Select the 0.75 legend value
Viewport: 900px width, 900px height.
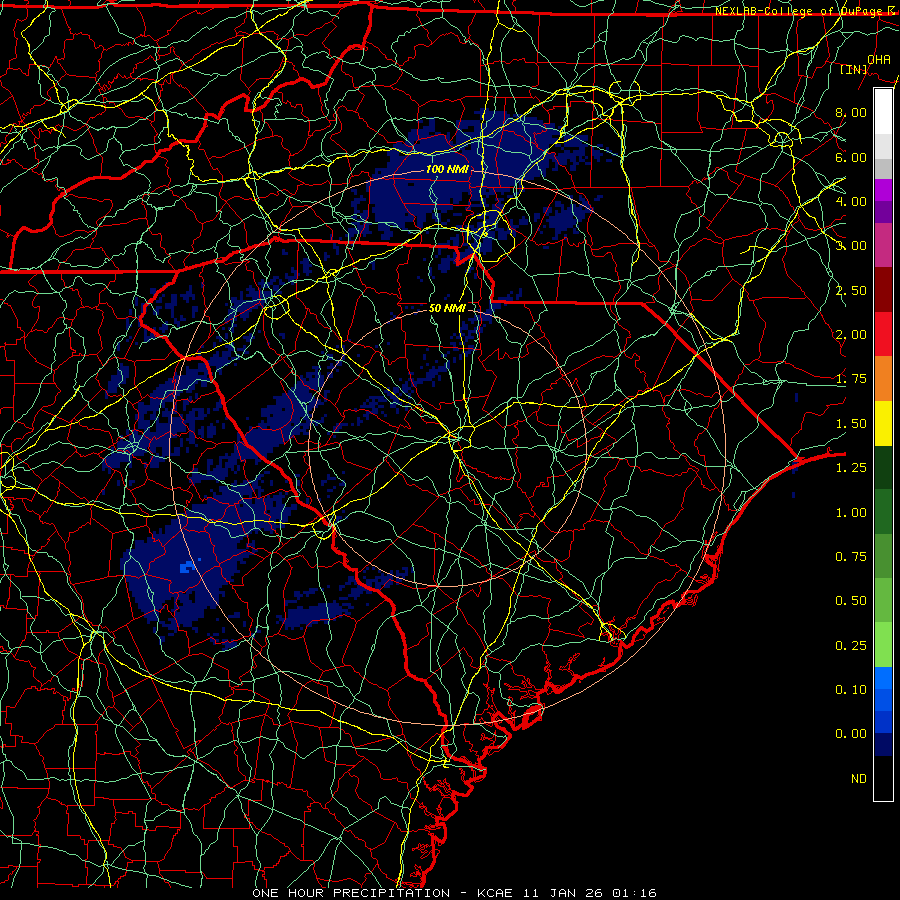point(851,556)
